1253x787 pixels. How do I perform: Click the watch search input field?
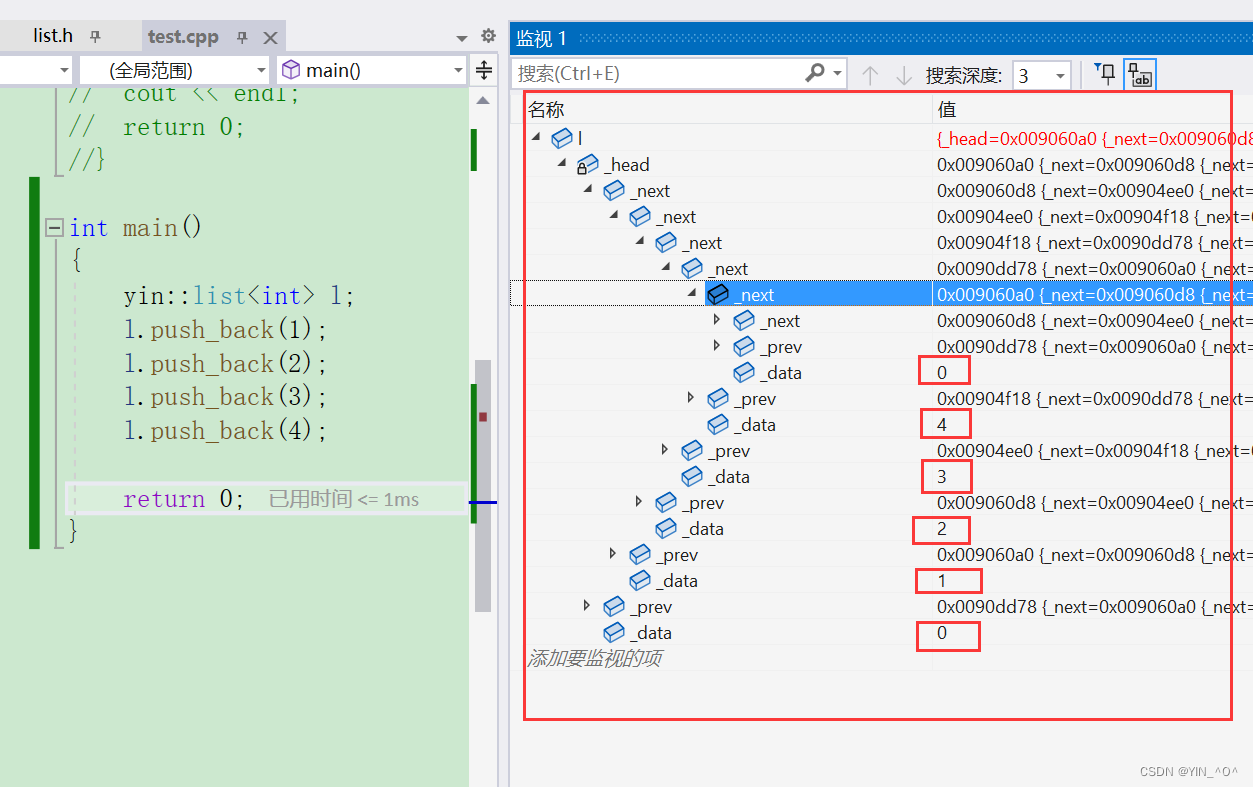pos(657,74)
